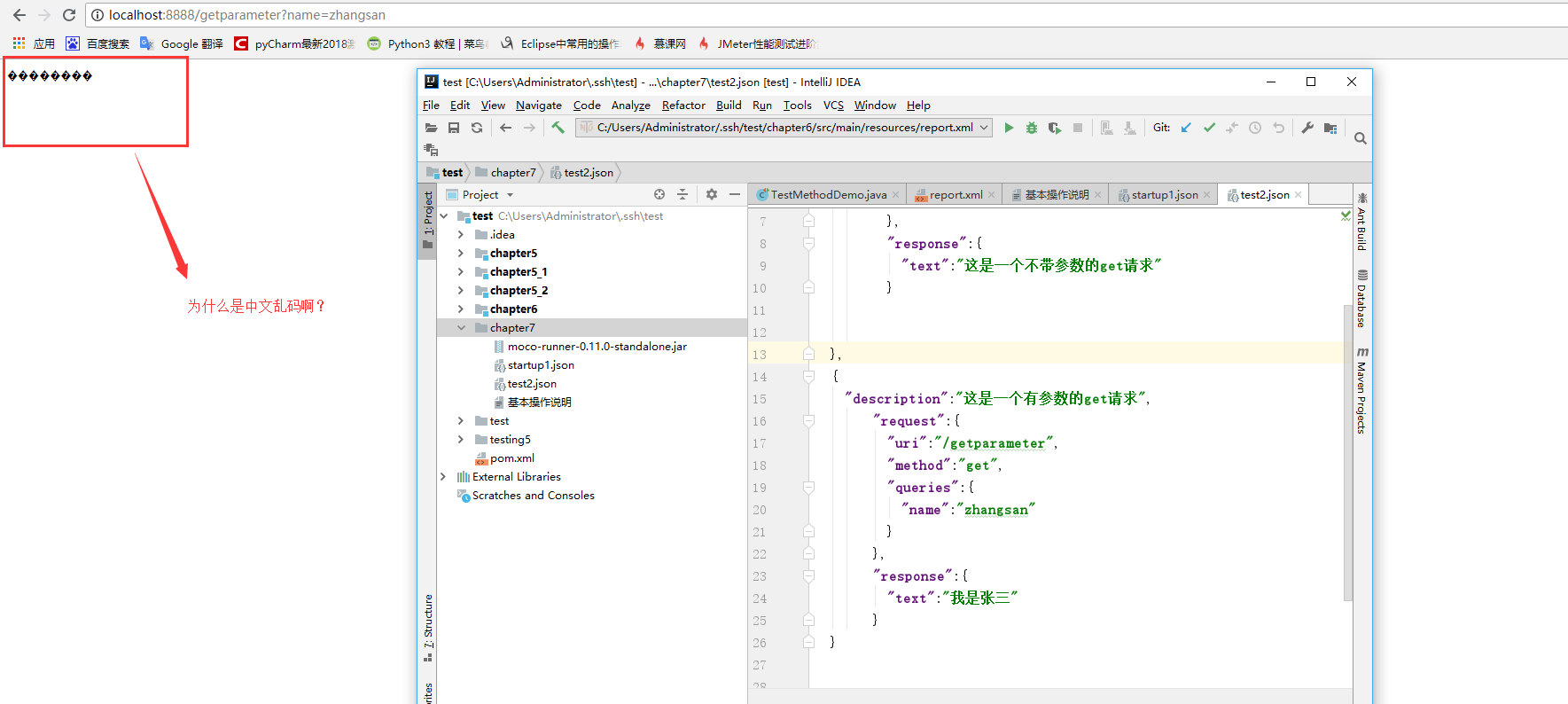This screenshot has width=1568, height=704.
Task: Toggle the 1: Project side tool button
Action: (x=428, y=221)
